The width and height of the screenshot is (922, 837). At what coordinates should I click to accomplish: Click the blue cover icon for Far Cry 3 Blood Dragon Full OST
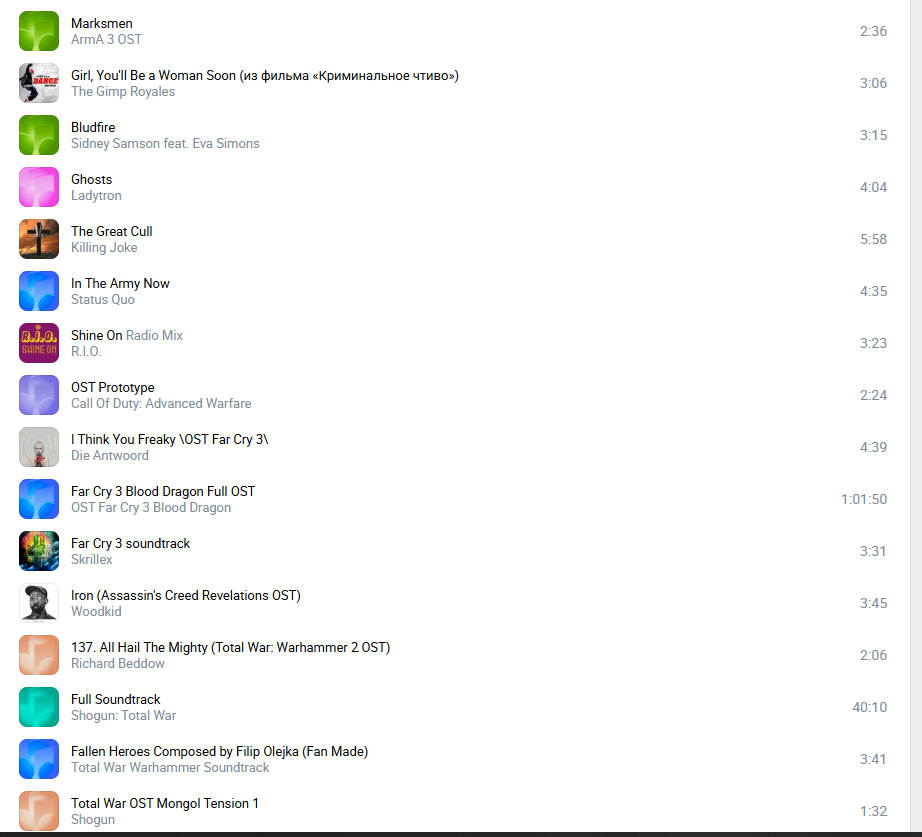(39, 499)
